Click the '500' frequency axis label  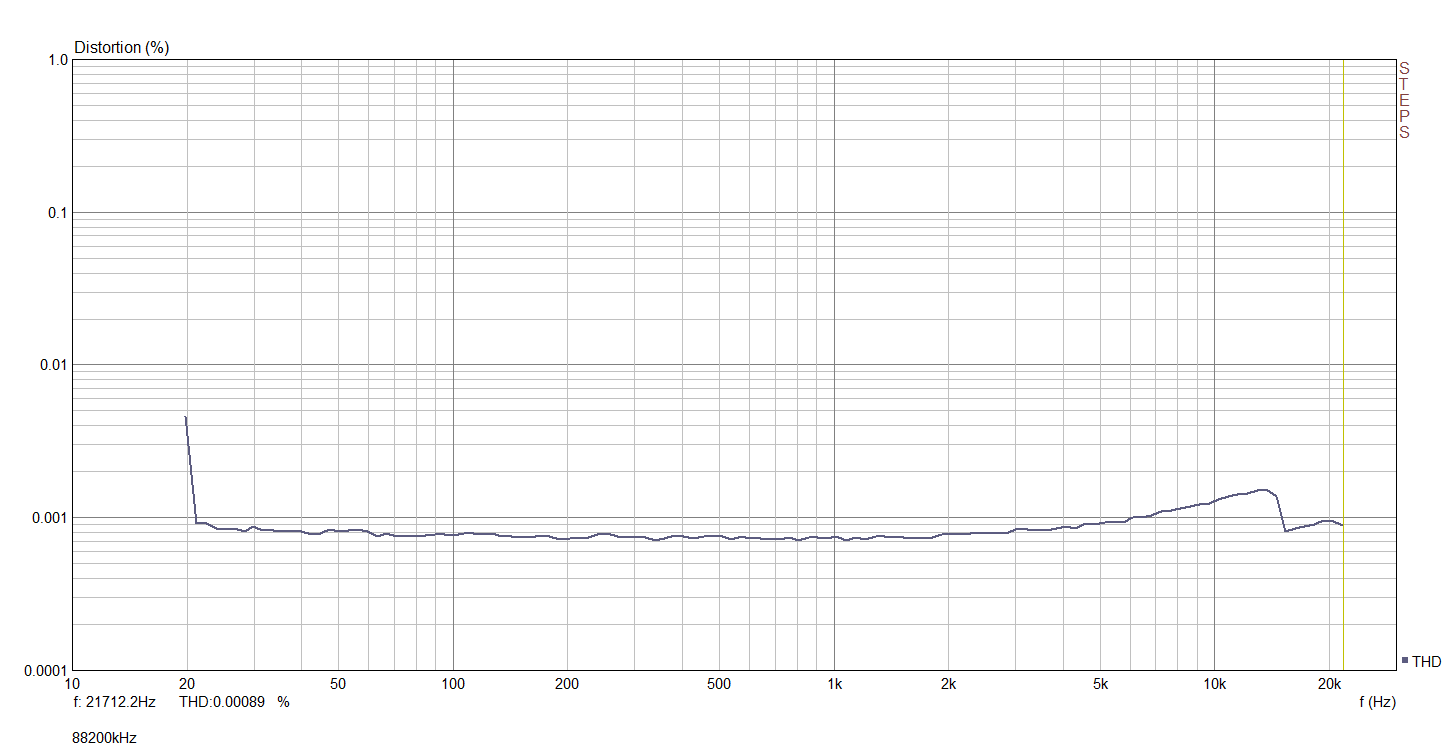[719, 684]
